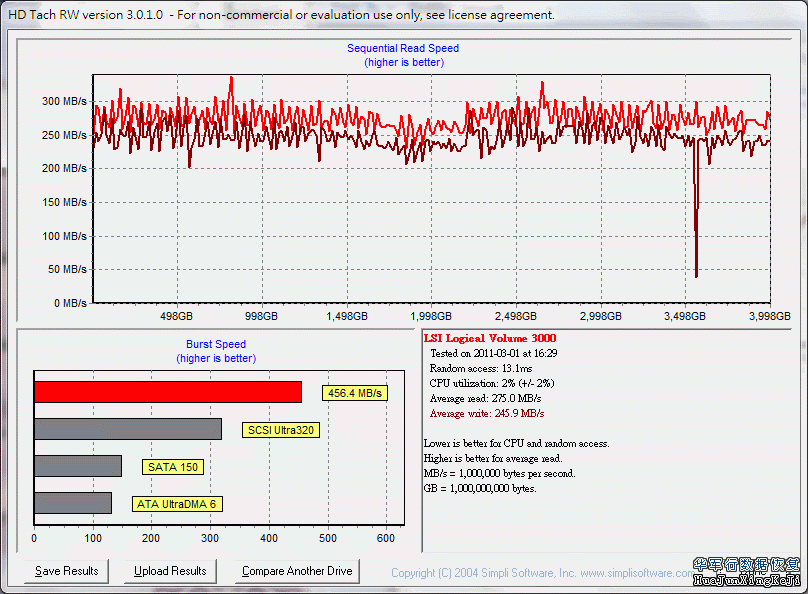Select the red burst speed bar
This screenshot has height=594, width=808.
[167, 392]
